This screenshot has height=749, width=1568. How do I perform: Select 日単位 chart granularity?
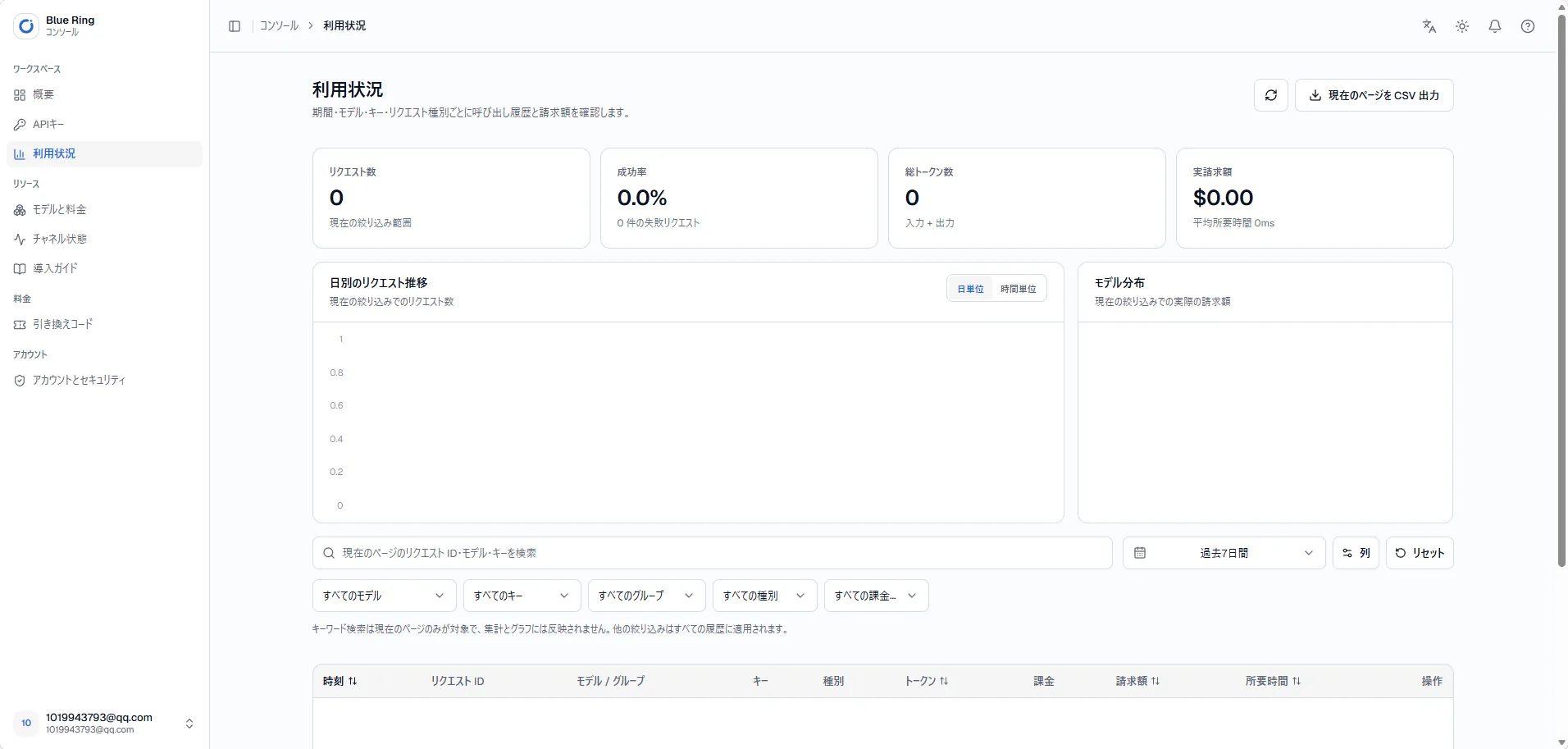[x=970, y=289]
